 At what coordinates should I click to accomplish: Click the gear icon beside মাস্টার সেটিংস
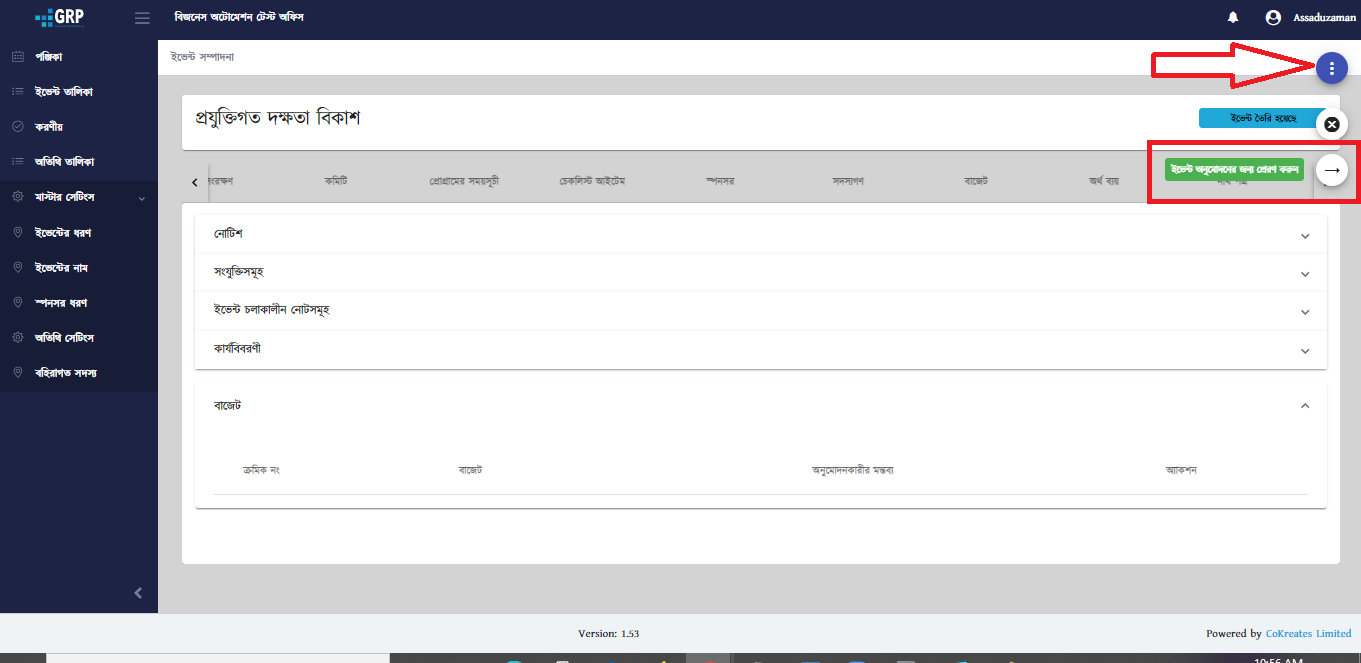pos(17,198)
